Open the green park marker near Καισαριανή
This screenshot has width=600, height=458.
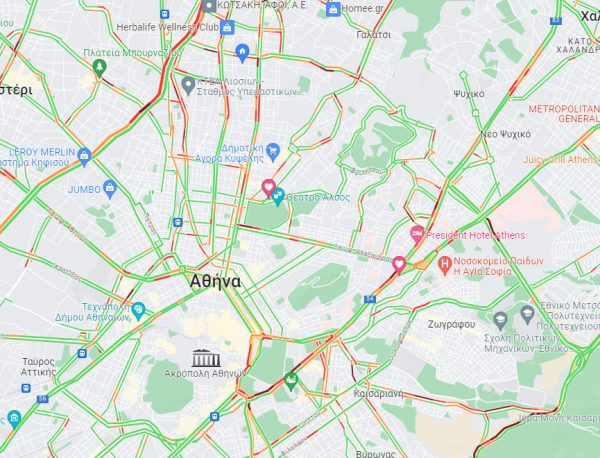pyautogui.click(x=291, y=381)
